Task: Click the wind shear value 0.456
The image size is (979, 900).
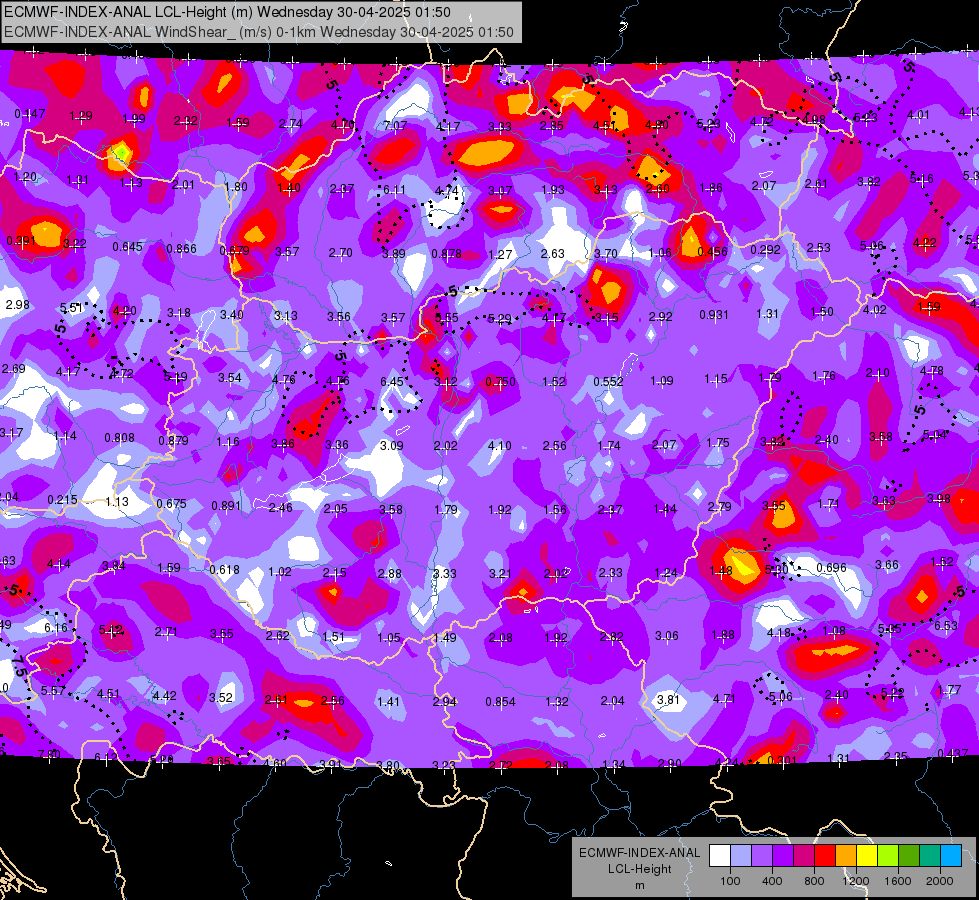Action: (x=712, y=252)
